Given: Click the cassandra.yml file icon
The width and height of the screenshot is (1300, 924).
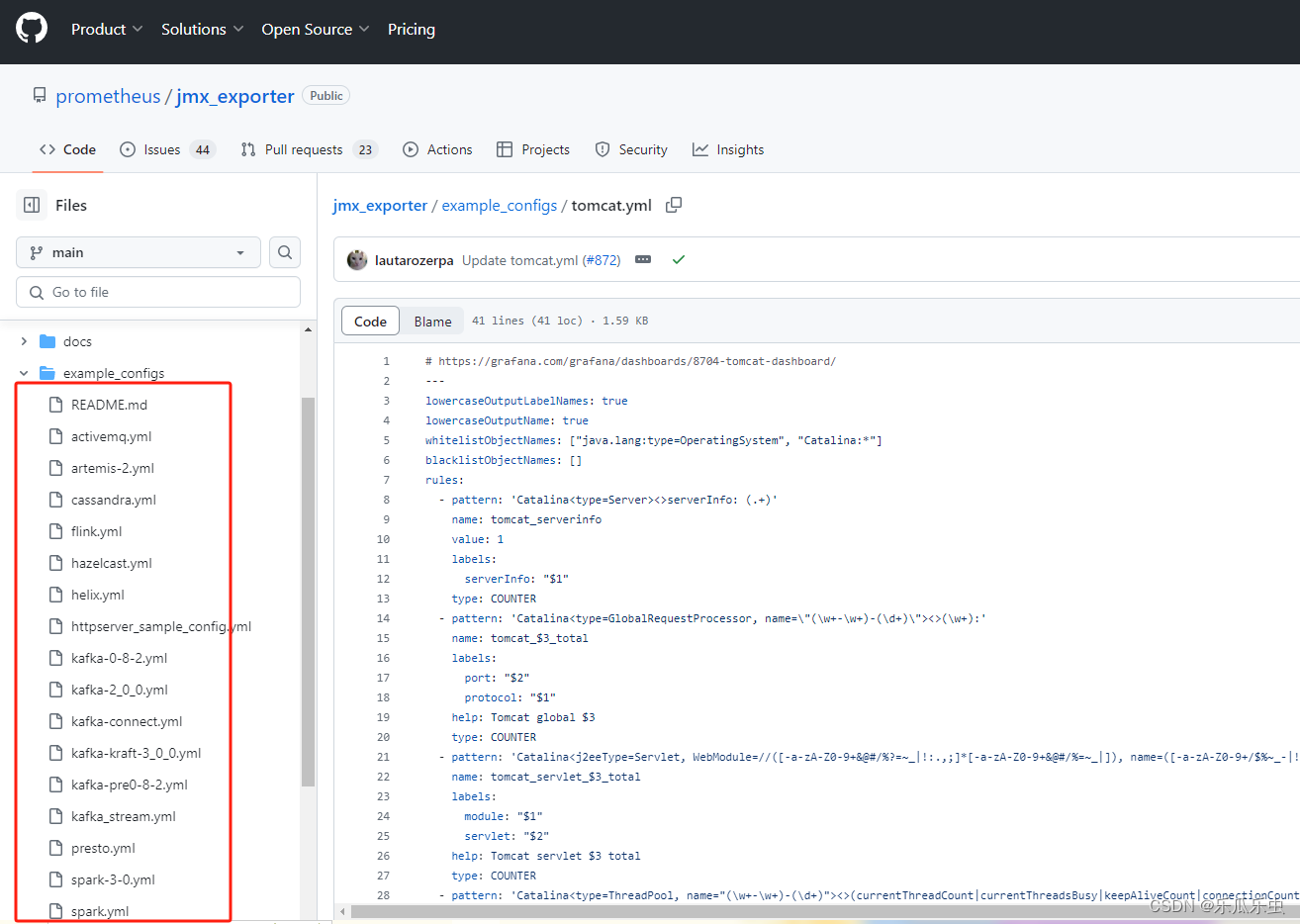Looking at the screenshot, I should click(56, 500).
